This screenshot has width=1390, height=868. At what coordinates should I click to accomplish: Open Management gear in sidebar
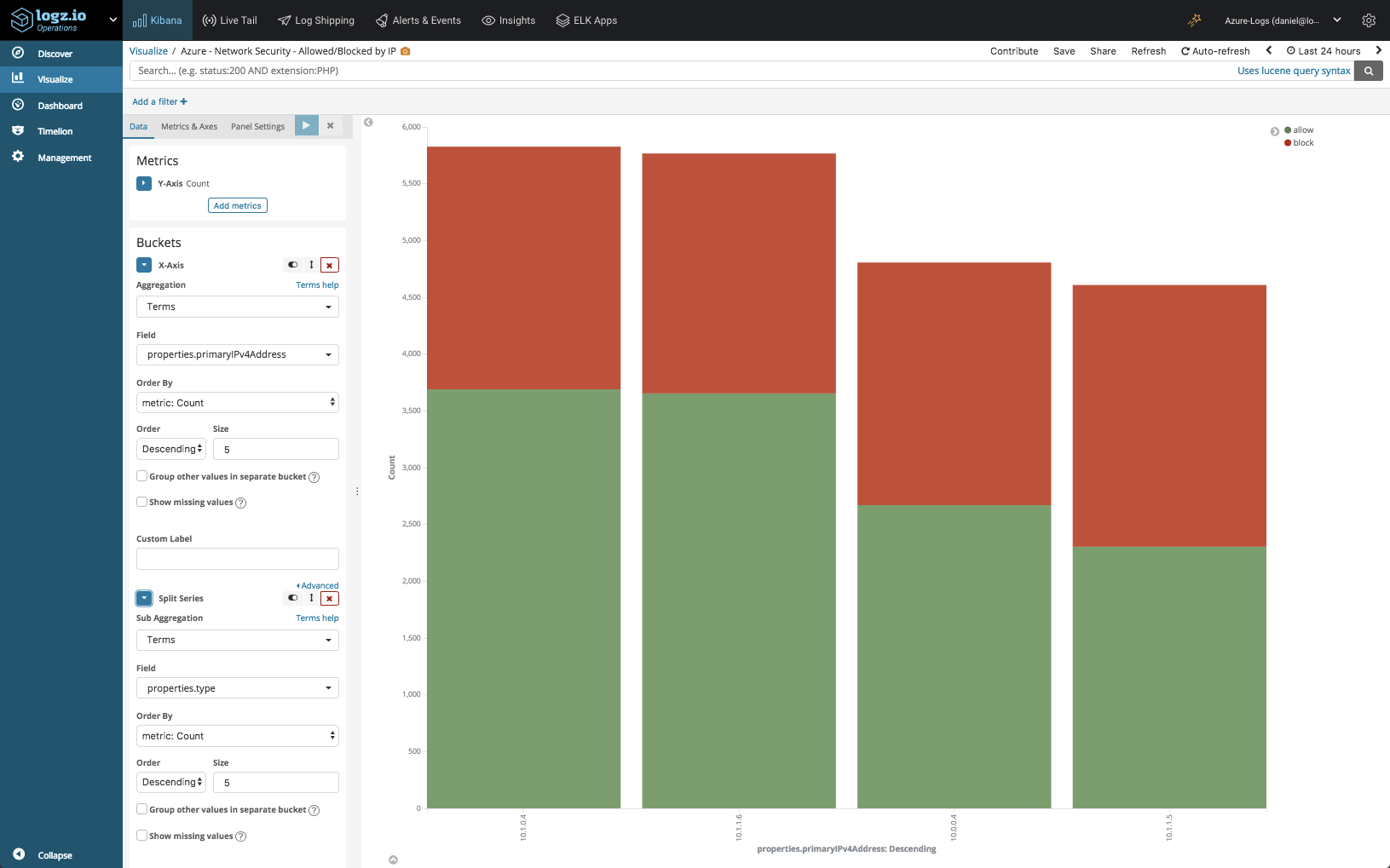click(x=18, y=157)
